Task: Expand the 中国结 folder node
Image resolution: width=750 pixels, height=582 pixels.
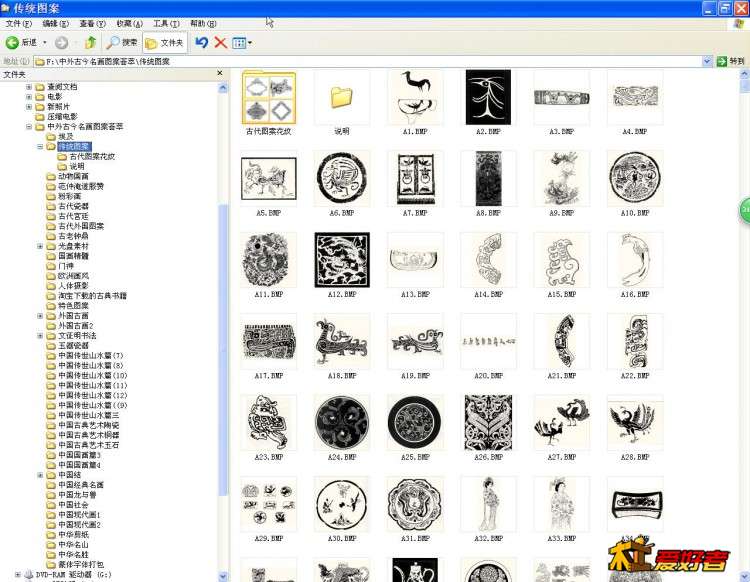Action: [40, 475]
